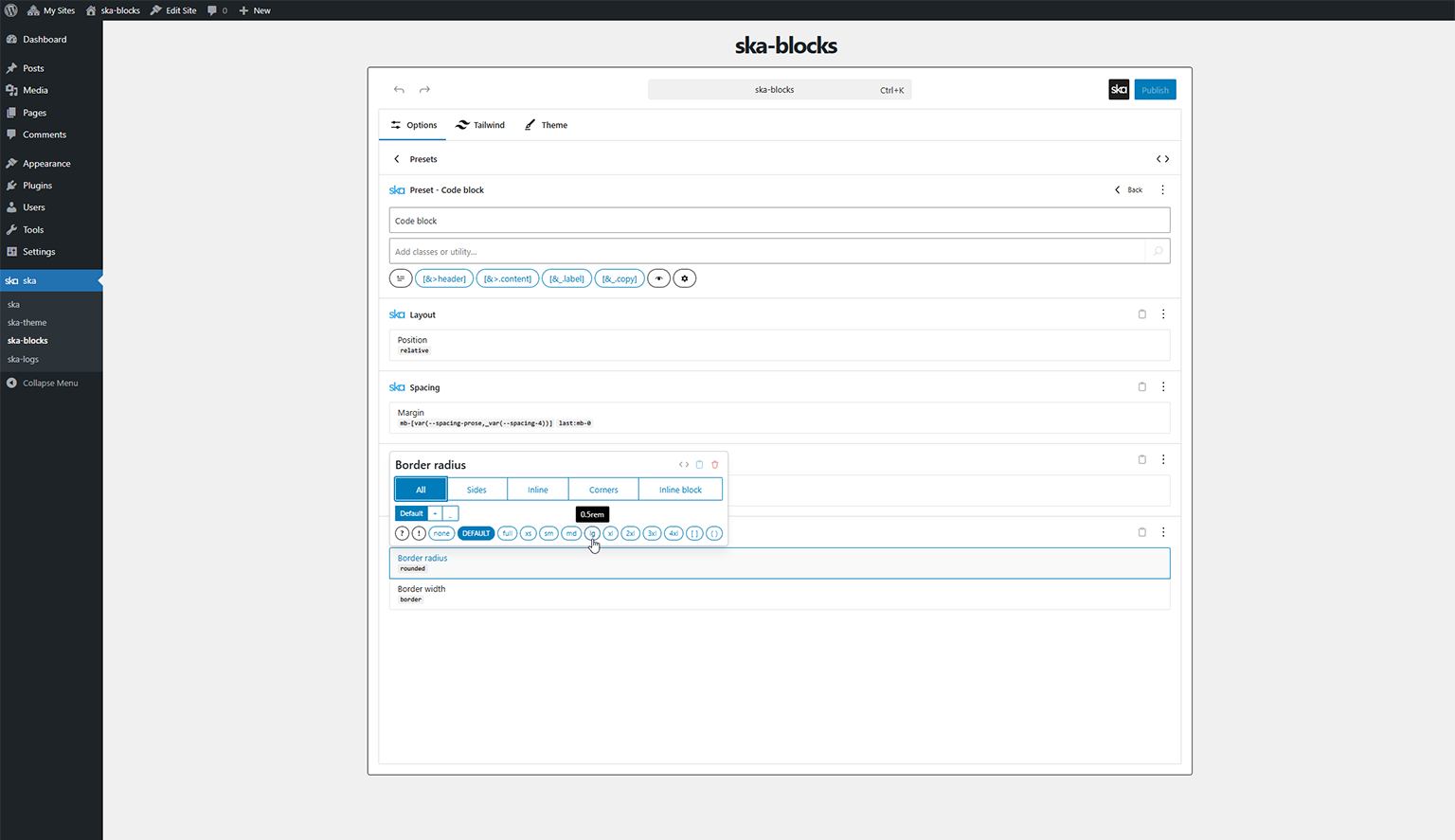Select the [&>header] selector chip

pos(443,278)
